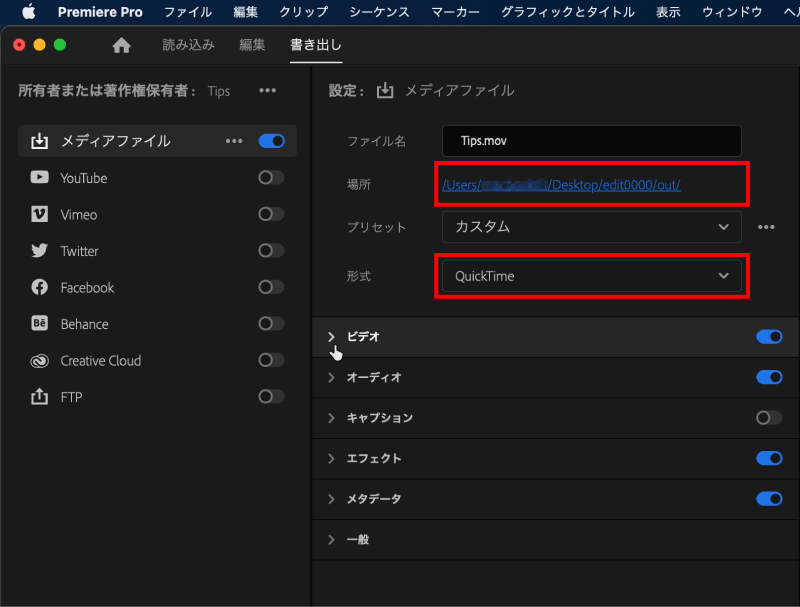Viewport: 800px width, 607px height.
Task: Open the プリセット dropdown showing カスタム
Action: (591, 227)
